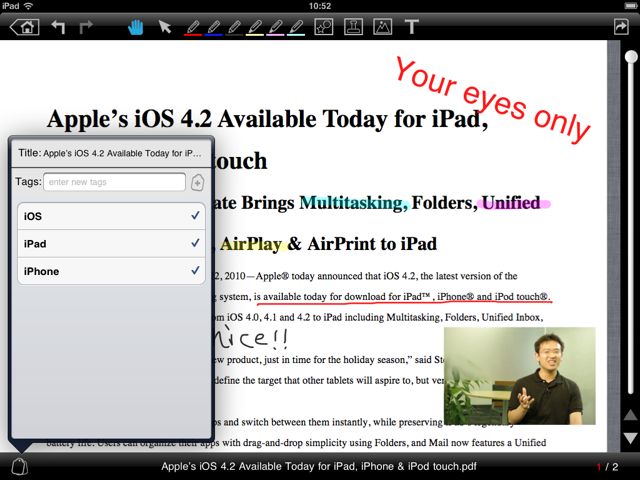Tap the Wi-Fi status icon
Viewport: 640px width, 480px height.
(x=28, y=6)
